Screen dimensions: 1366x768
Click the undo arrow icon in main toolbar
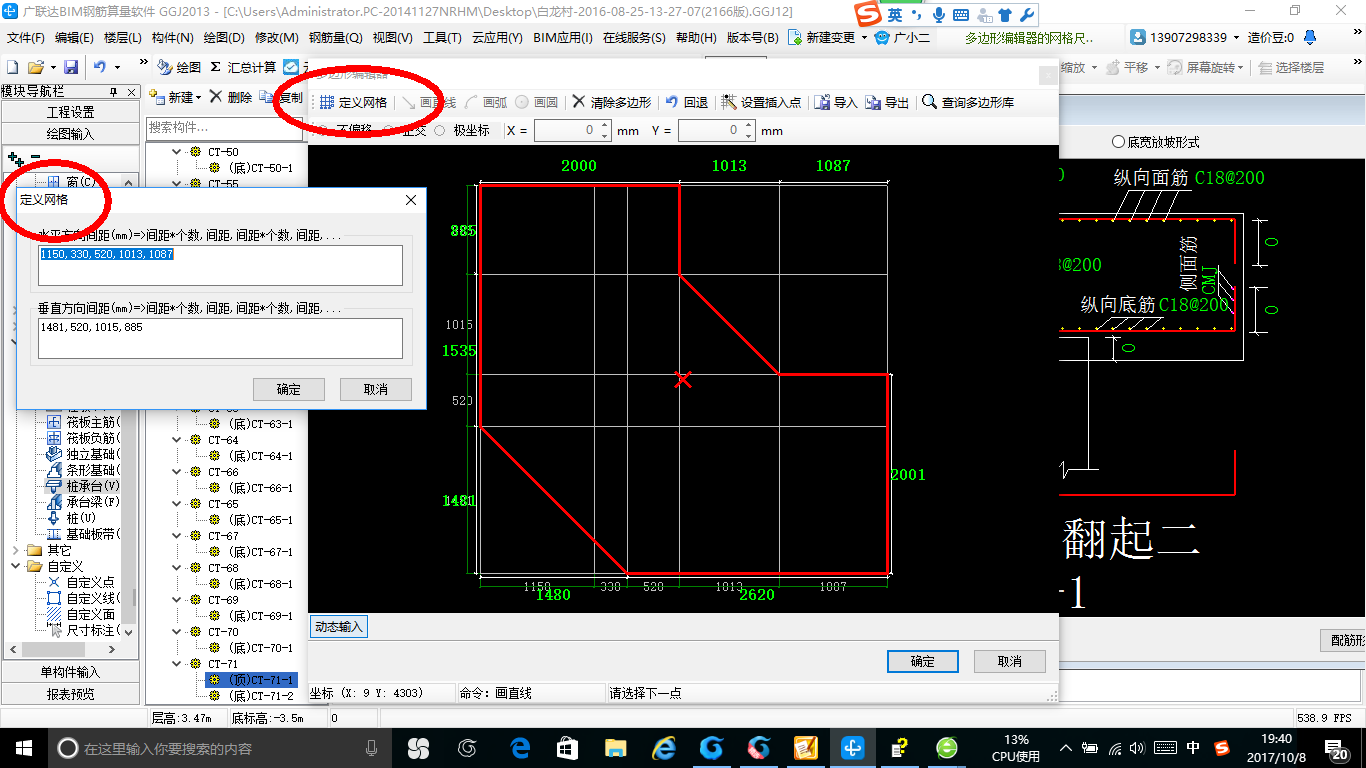coord(99,67)
